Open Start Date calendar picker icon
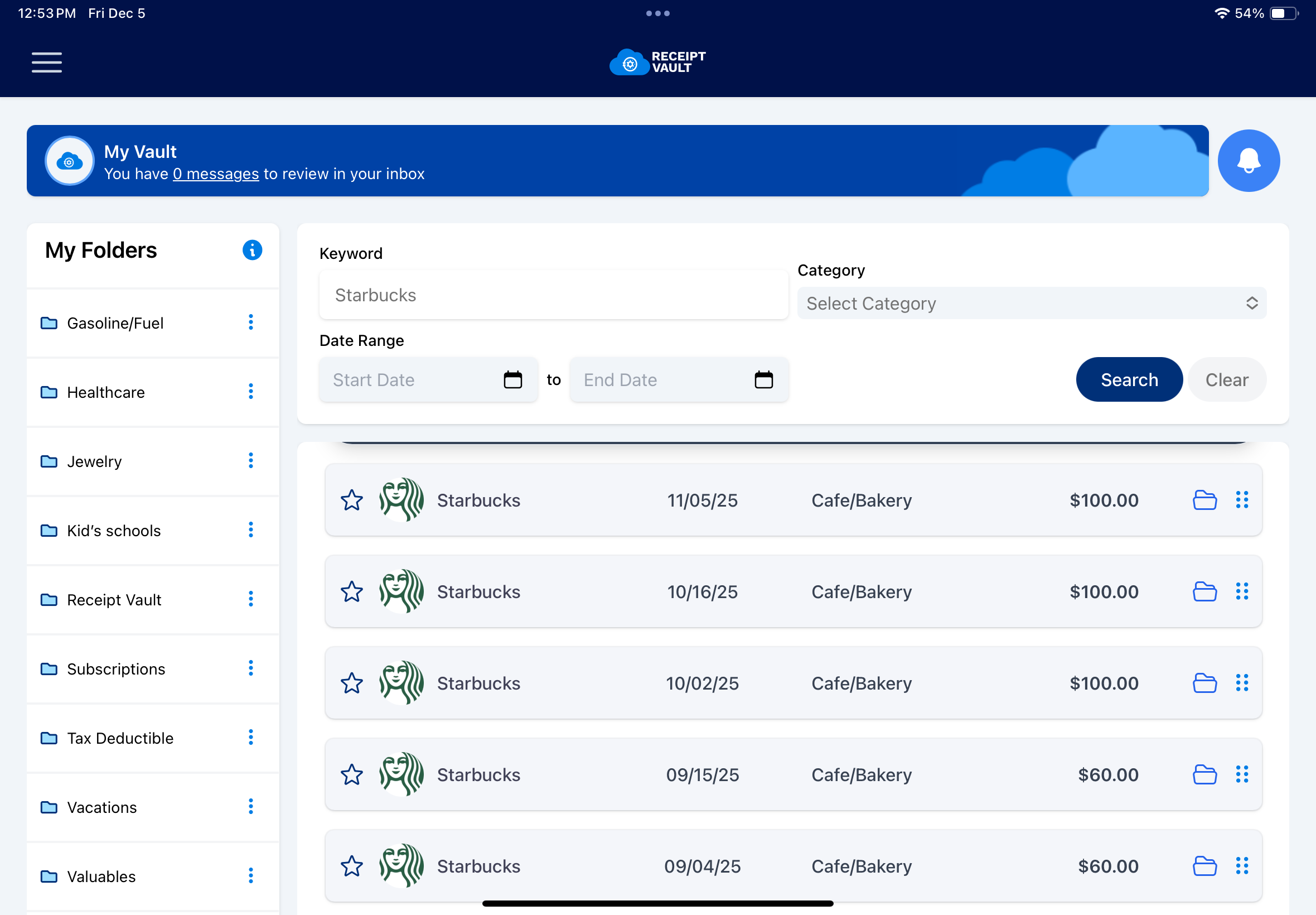The width and height of the screenshot is (1316, 915). (x=512, y=379)
